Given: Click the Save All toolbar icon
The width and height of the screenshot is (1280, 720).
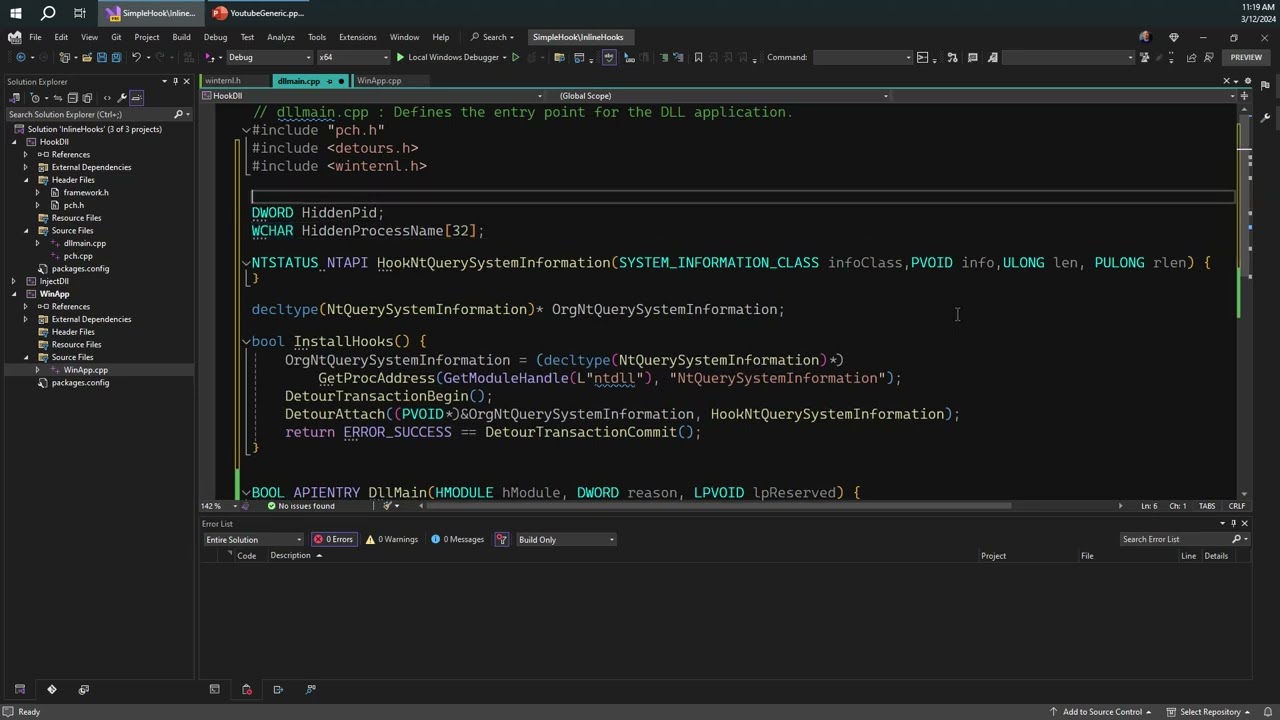Looking at the screenshot, I should coord(116,57).
